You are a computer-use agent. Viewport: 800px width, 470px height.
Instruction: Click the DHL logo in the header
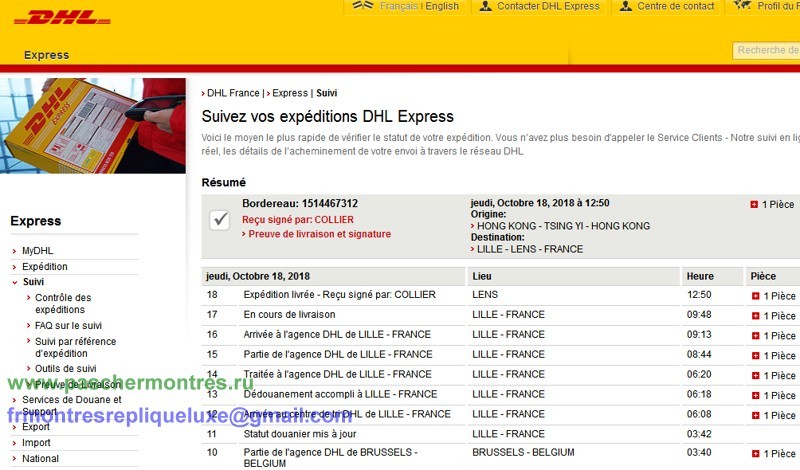[62, 18]
